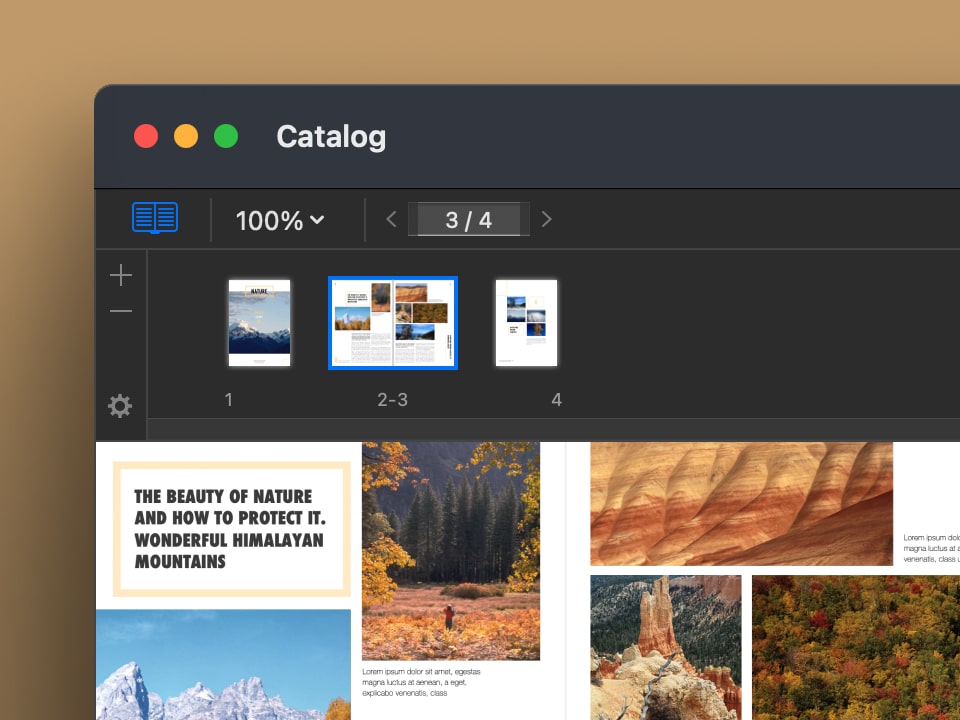The image size is (960, 720).
Task: Select the "THE BEAUTY OF NATURE" headline text
Action: click(230, 528)
